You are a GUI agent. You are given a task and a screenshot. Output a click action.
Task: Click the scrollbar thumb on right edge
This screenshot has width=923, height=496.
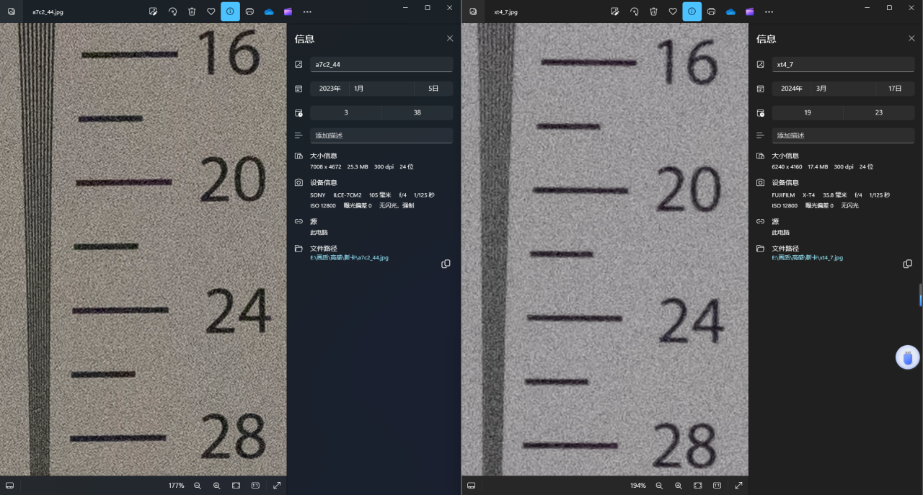(920, 296)
